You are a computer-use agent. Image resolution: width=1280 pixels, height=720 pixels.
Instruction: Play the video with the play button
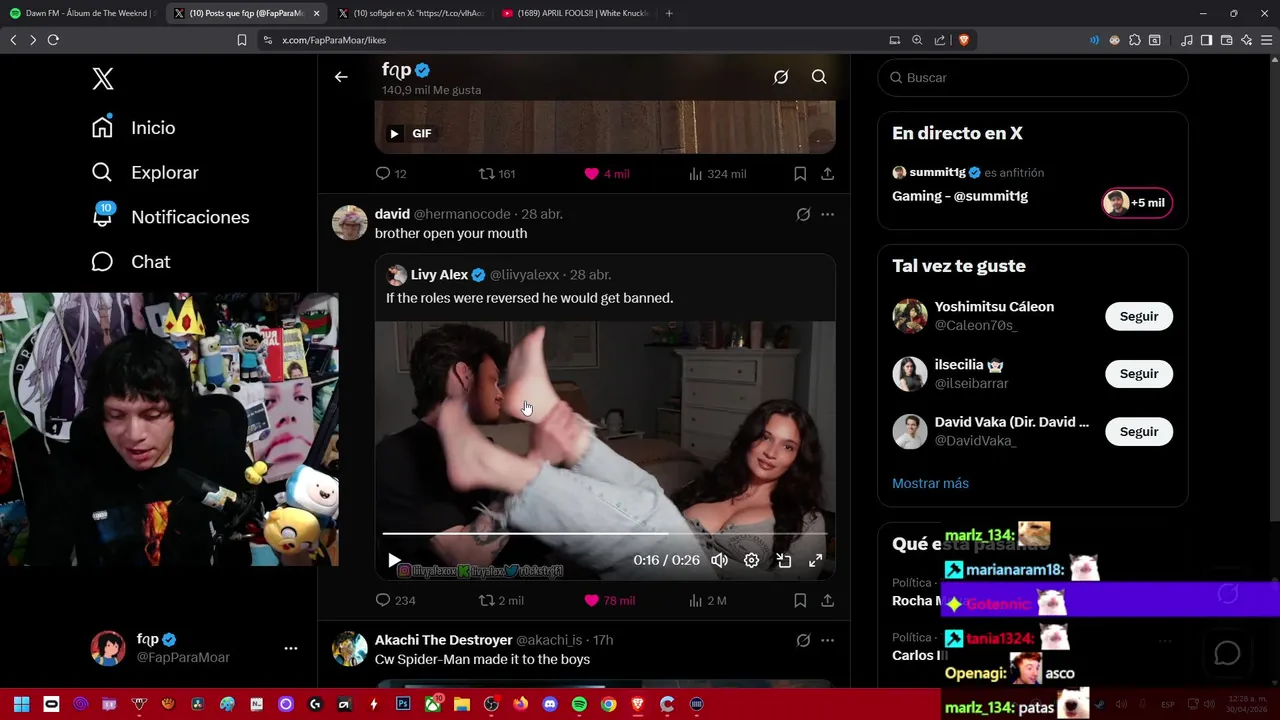(x=394, y=561)
